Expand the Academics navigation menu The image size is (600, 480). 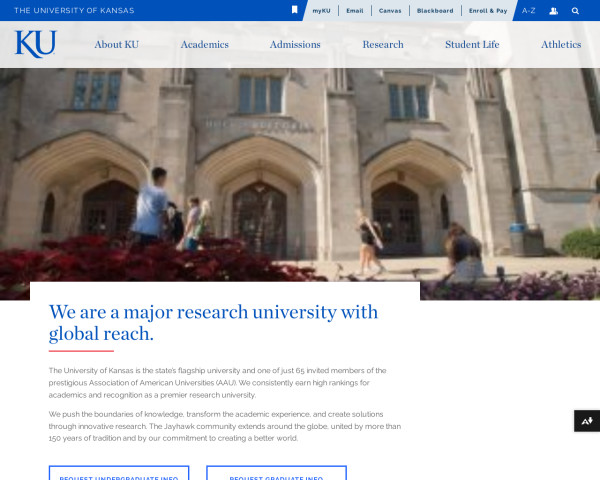coord(204,45)
